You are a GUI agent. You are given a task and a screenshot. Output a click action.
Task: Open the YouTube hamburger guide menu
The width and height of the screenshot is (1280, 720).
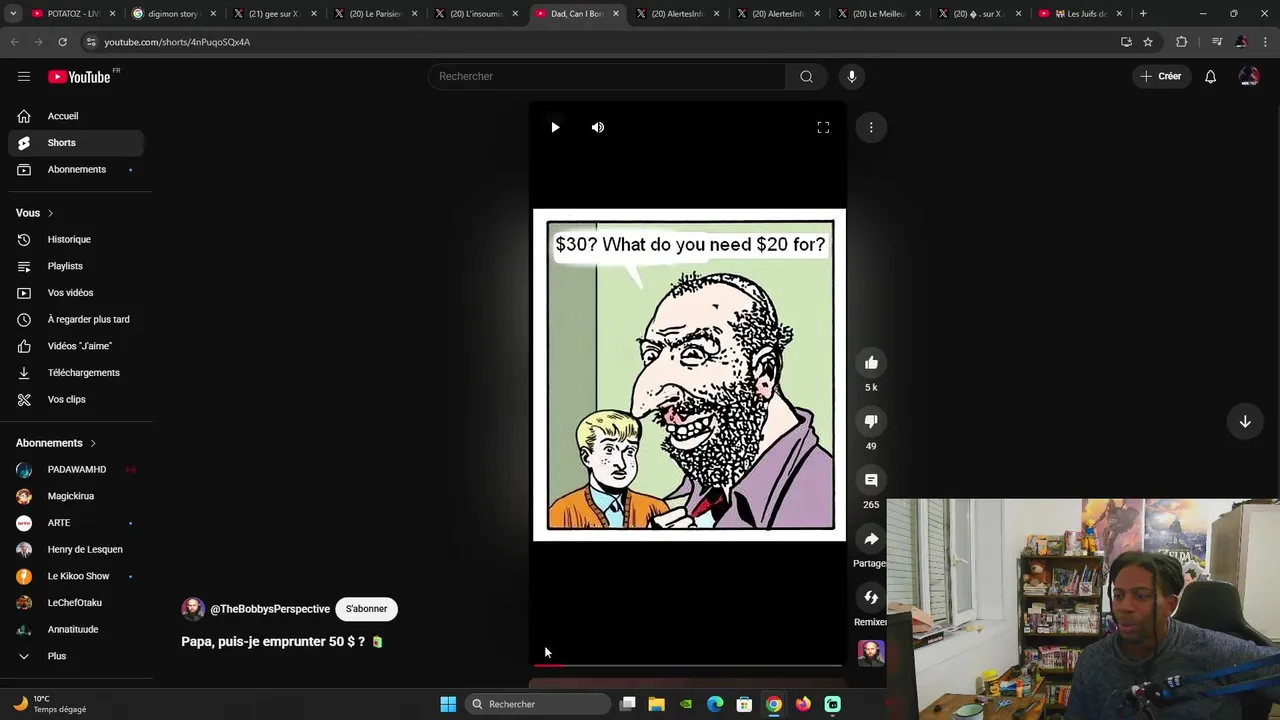pos(24,76)
